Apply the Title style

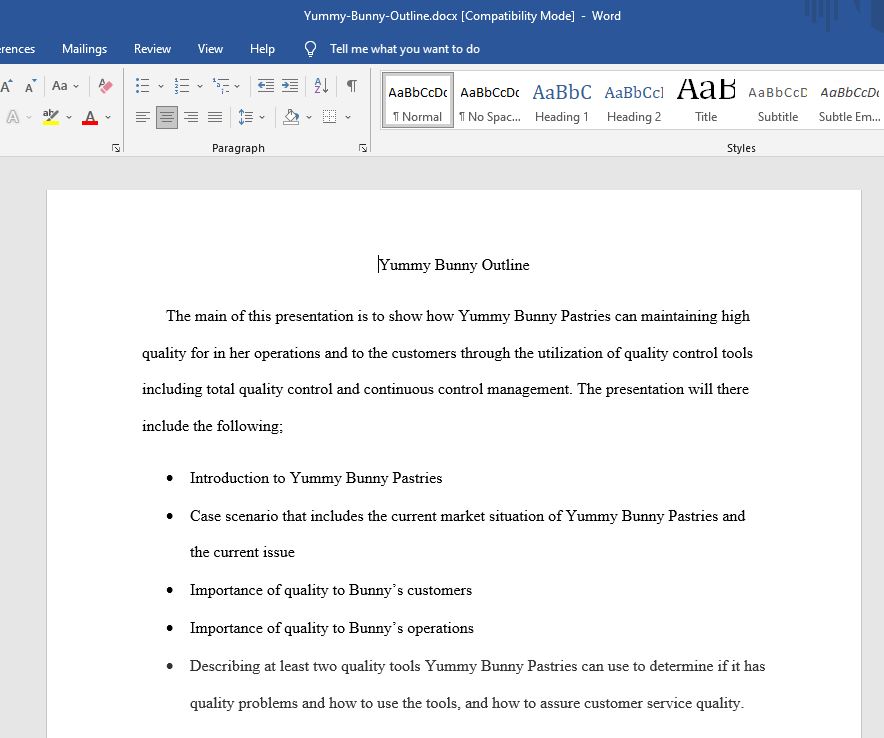706,100
